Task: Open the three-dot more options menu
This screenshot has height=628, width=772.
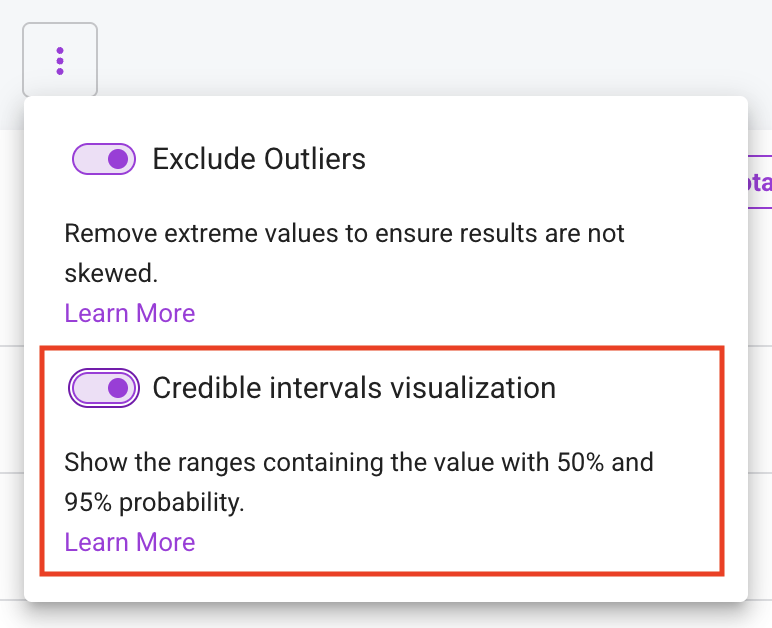Action: click(x=60, y=60)
